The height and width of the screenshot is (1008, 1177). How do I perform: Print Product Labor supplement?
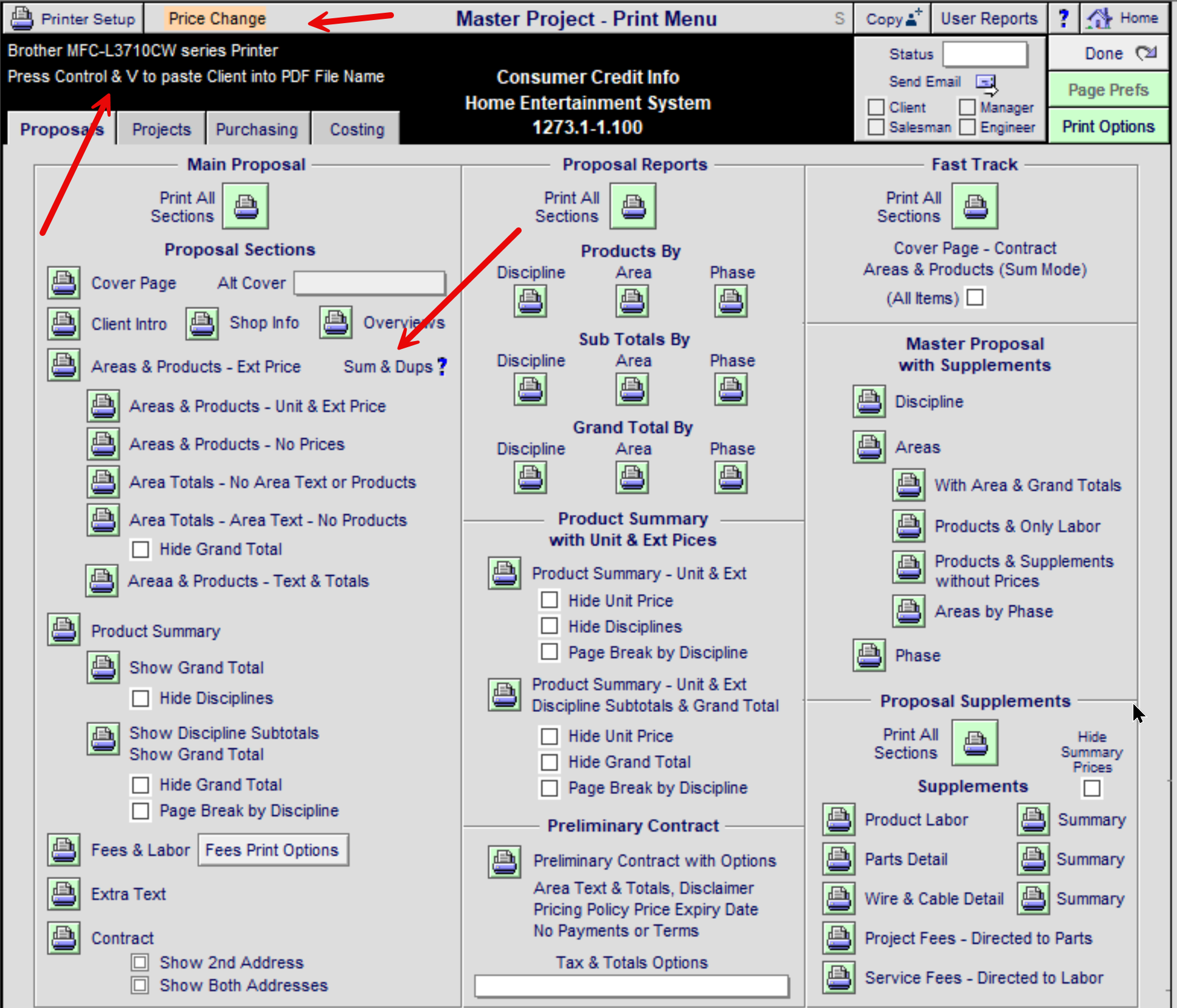tap(839, 819)
